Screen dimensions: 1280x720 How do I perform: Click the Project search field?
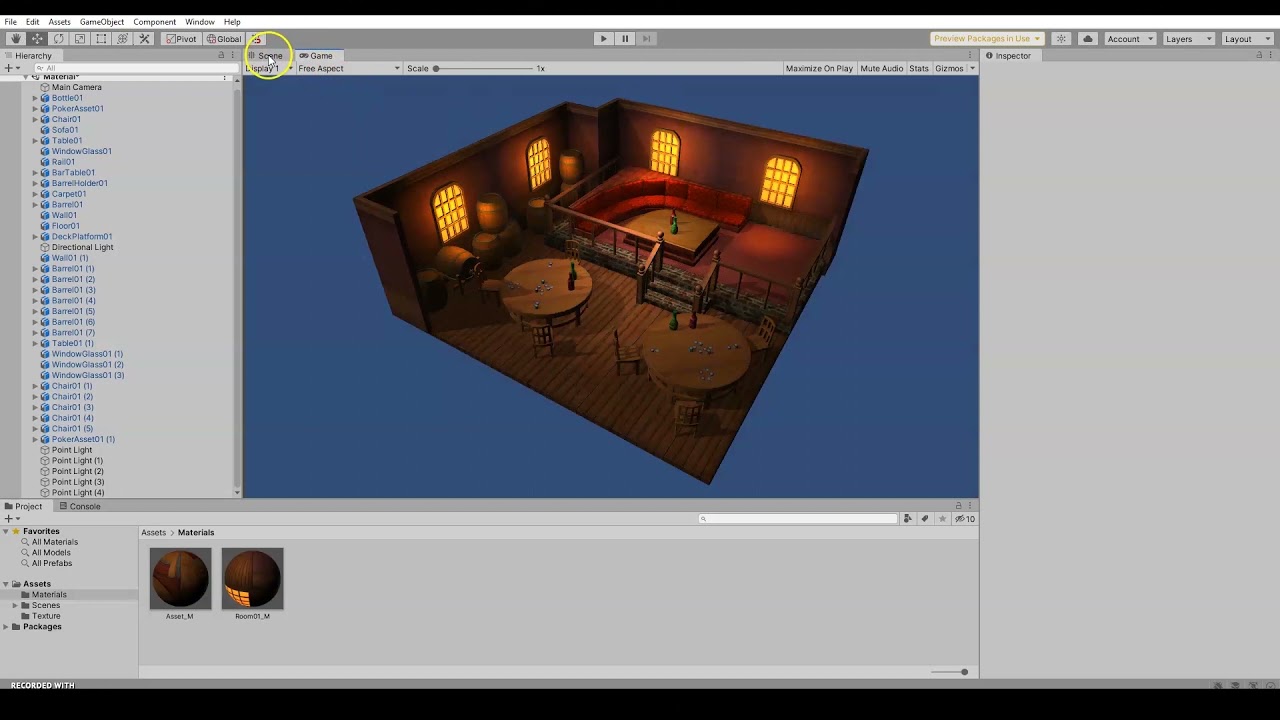[798, 519]
